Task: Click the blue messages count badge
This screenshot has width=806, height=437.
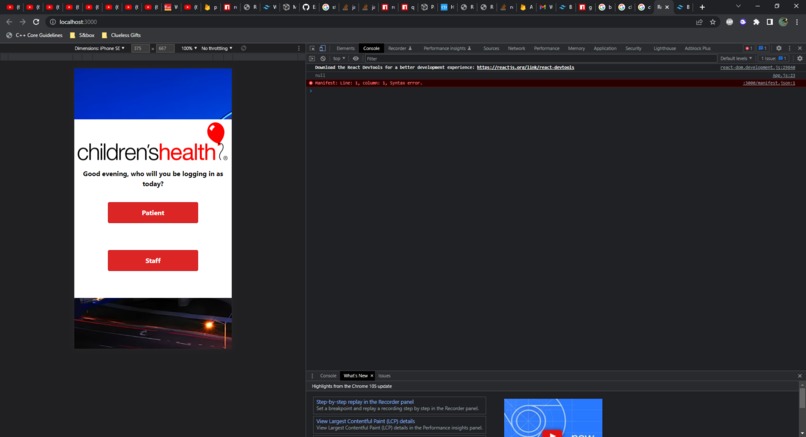Action: [762, 48]
